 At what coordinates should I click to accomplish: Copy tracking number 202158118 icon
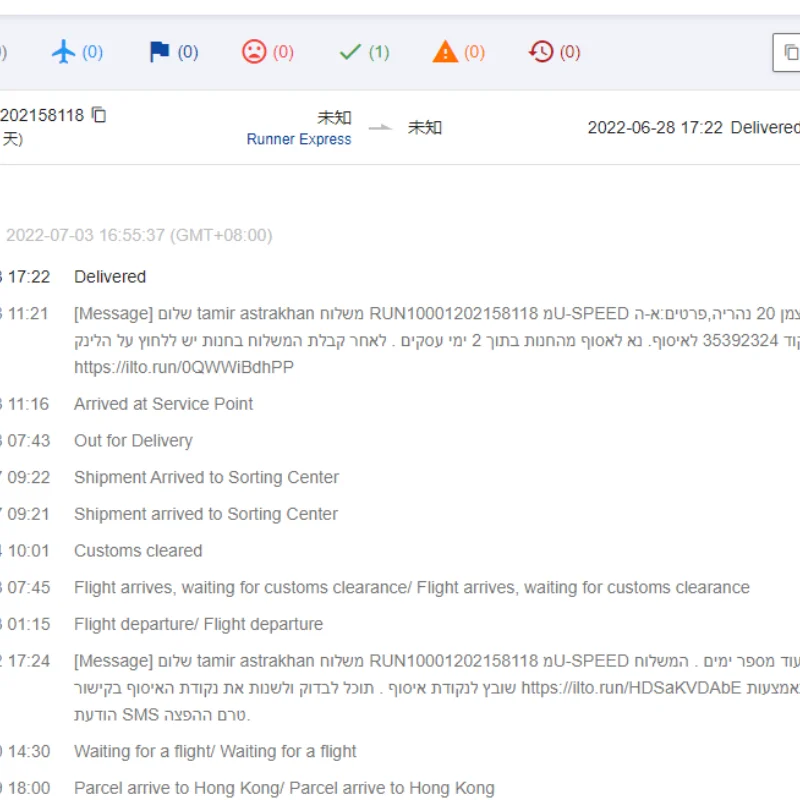tap(98, 115)
